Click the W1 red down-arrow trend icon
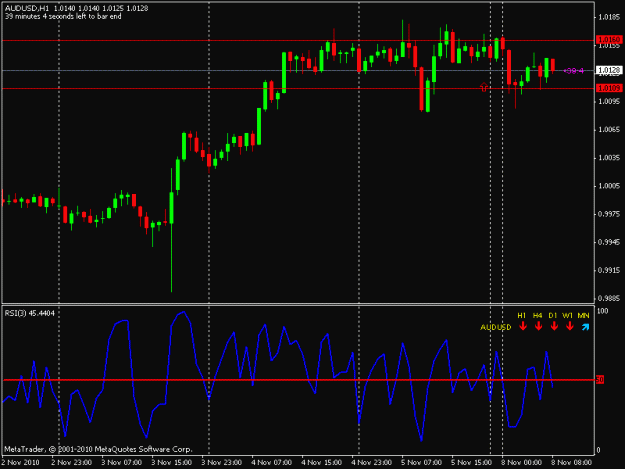The height and width of the screenshot is (469, 625). click(570, 327)
